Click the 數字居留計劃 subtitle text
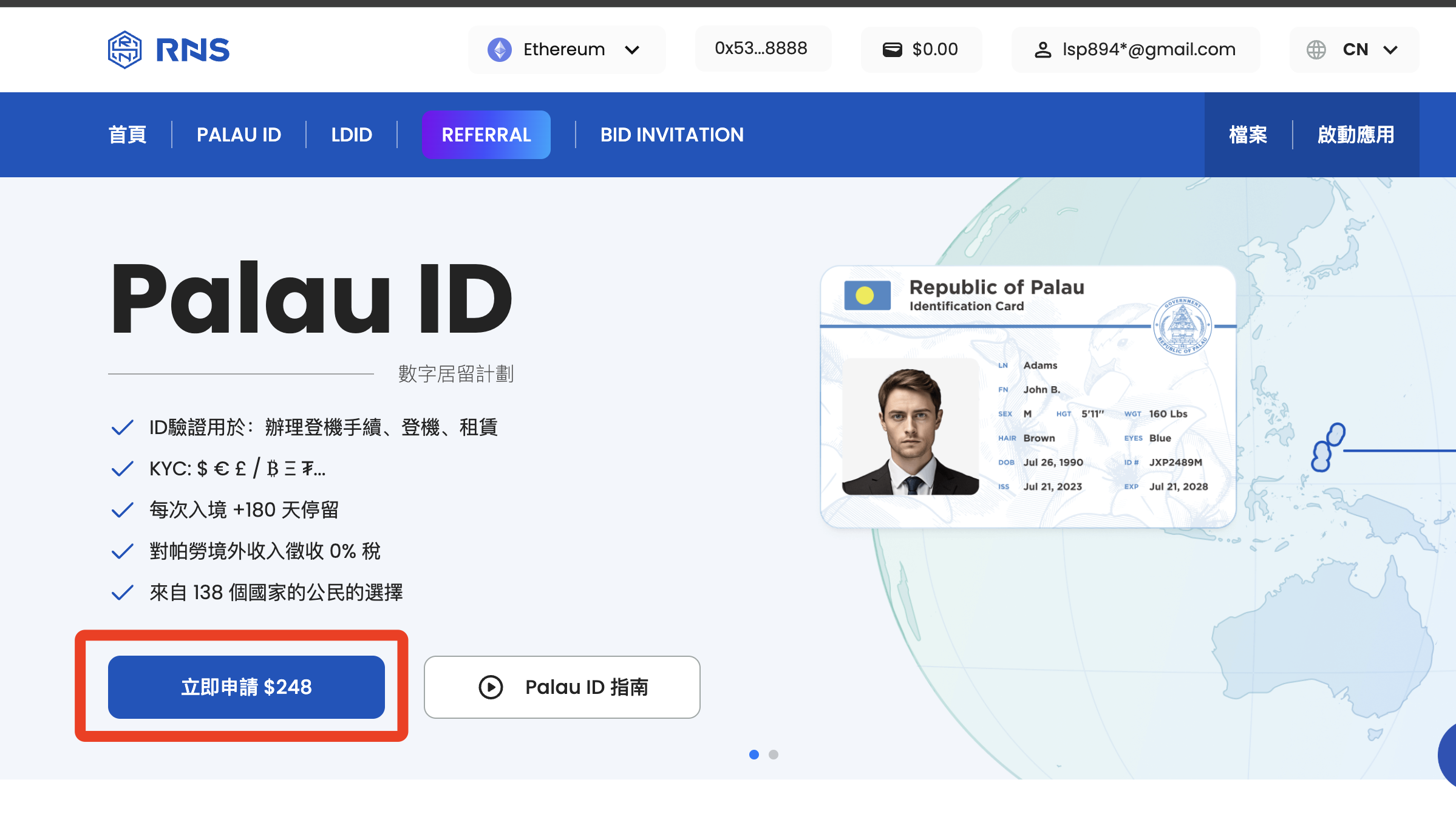 [x=456, y=374]
